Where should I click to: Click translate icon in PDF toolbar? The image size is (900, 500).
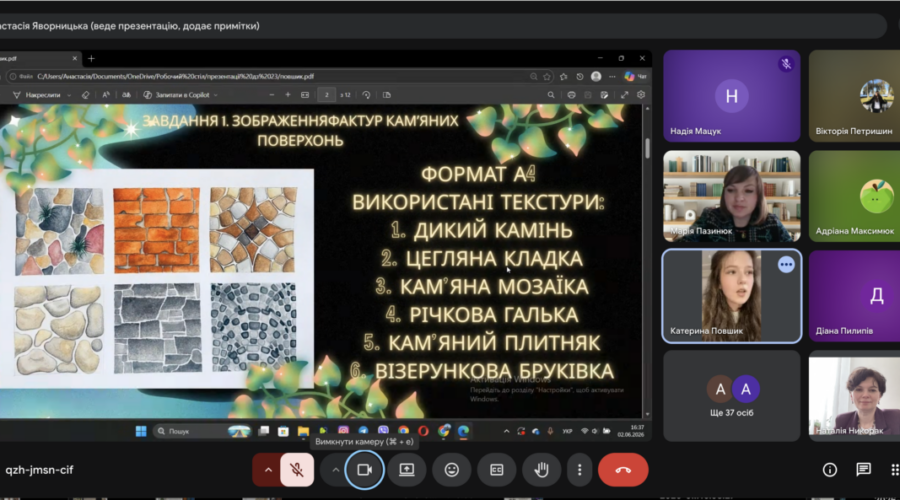pos(126,95)
